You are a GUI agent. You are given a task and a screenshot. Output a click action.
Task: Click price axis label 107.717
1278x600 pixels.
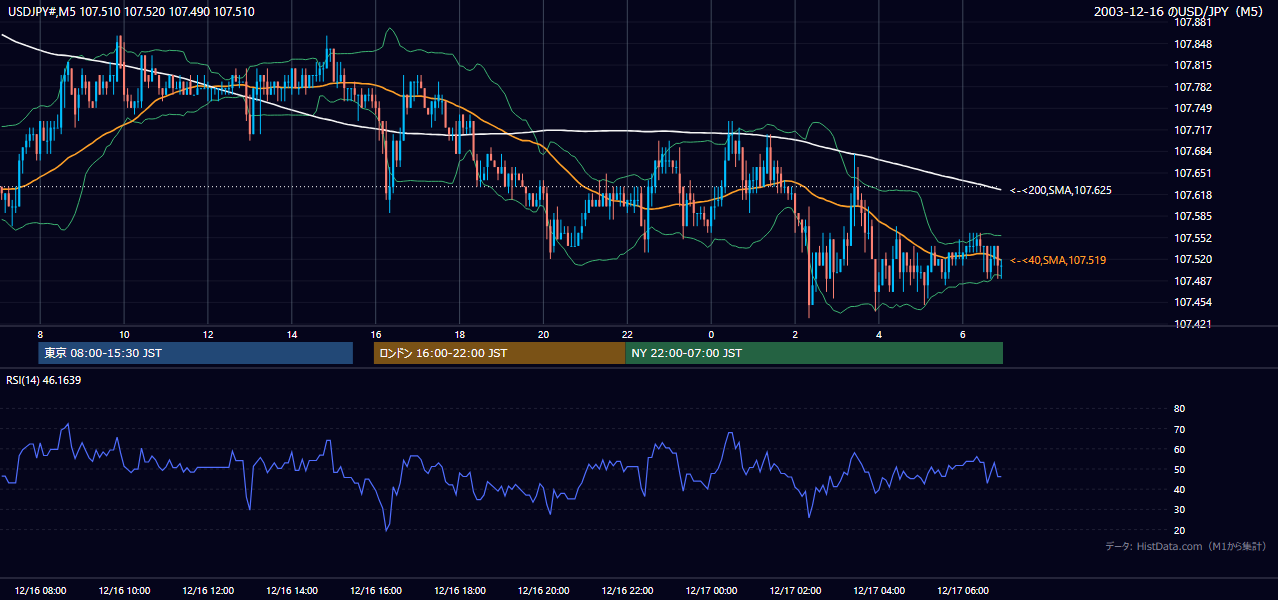[x=1193, y=130]
